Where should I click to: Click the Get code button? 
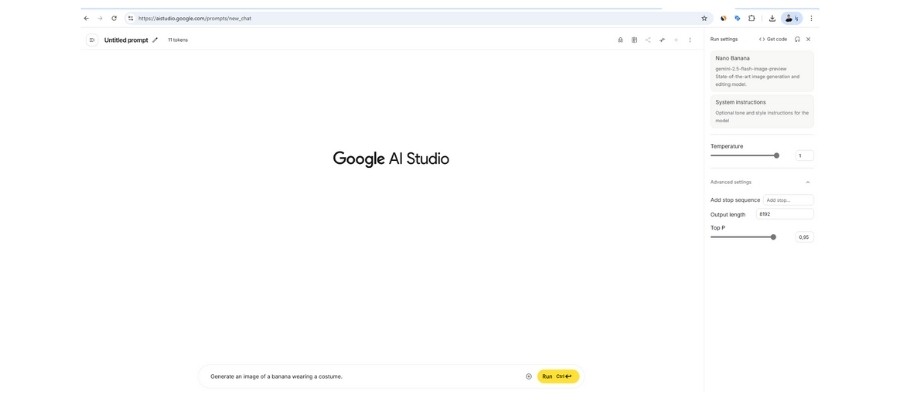tap(773, 39)
